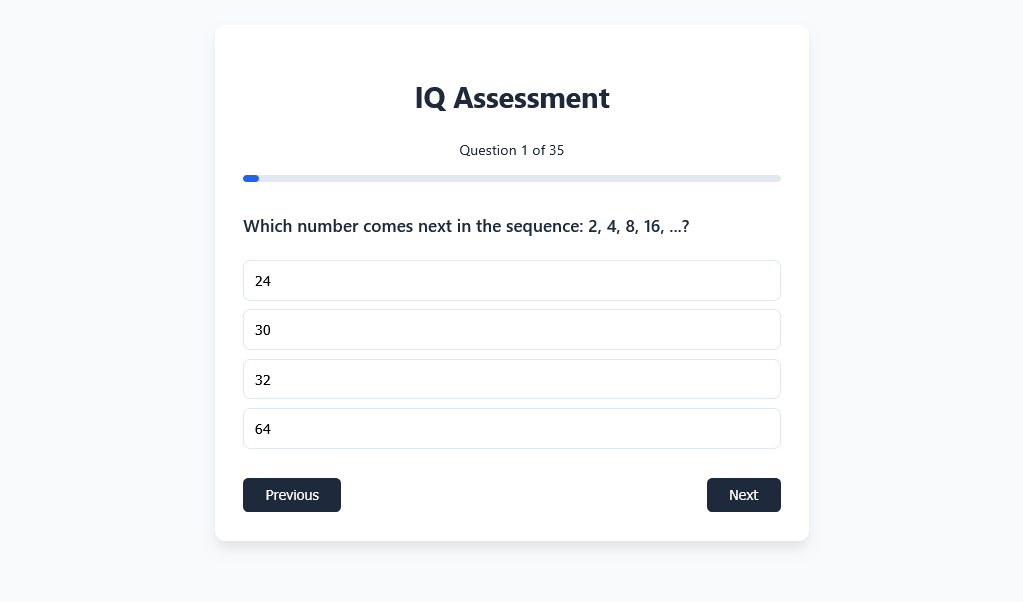
Task: Click the number 35 in the question counter
Action: [556, 150]
